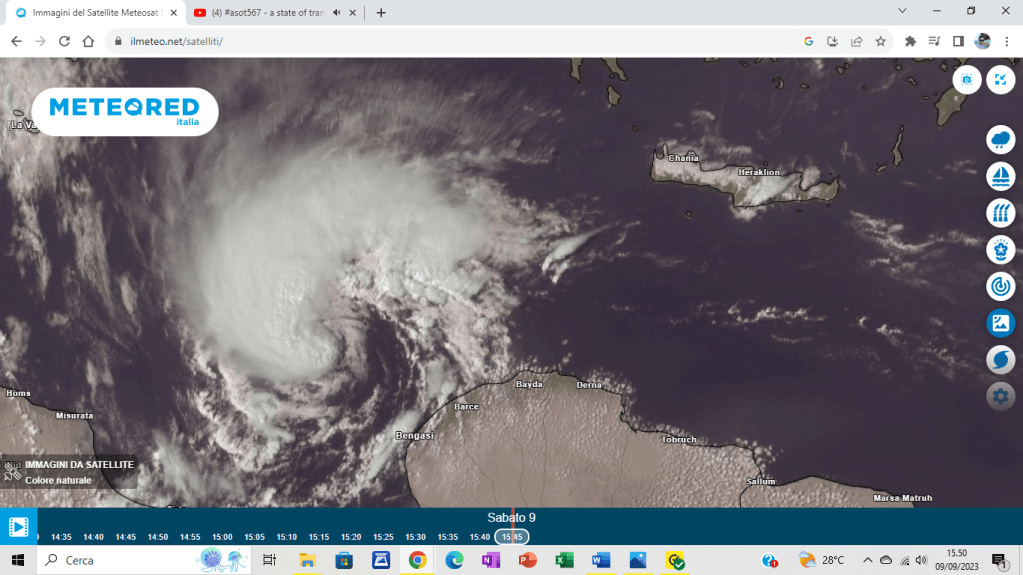This screenshot has width=1023, height=575.
Task: Select the rain cloud precipitation layer icon
Action: click(1001, 140)
